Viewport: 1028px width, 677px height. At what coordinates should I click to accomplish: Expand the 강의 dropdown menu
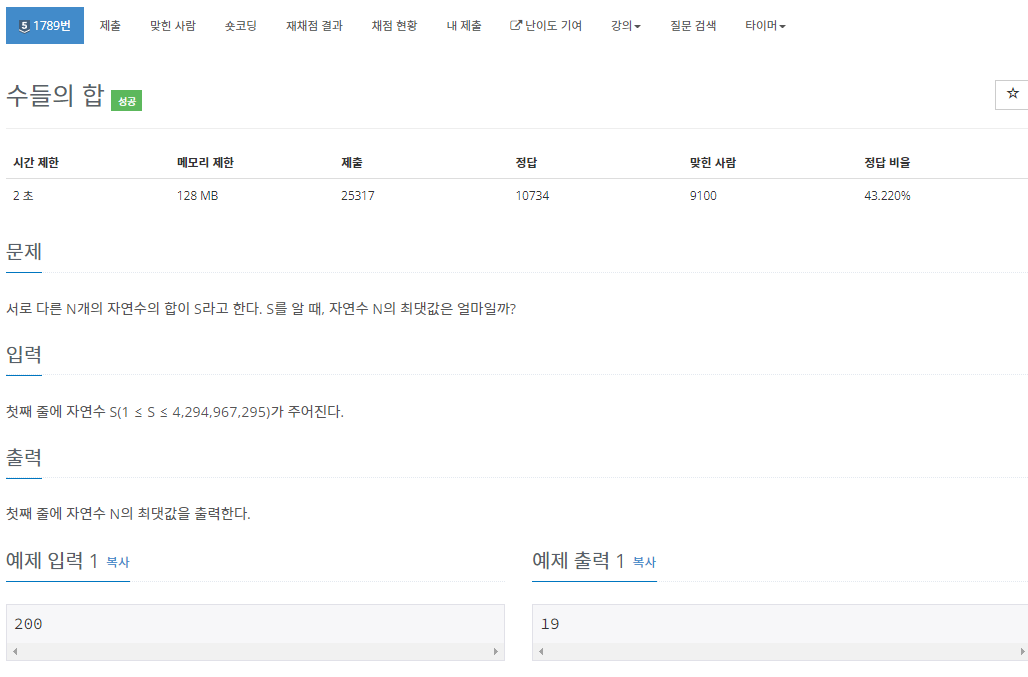coord(625,26)
